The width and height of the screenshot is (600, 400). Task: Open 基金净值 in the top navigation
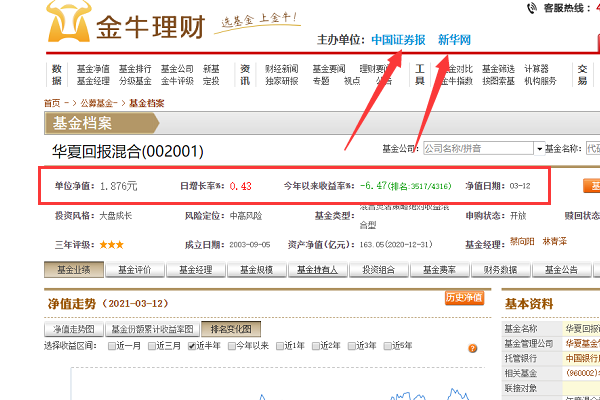point(93,69)
